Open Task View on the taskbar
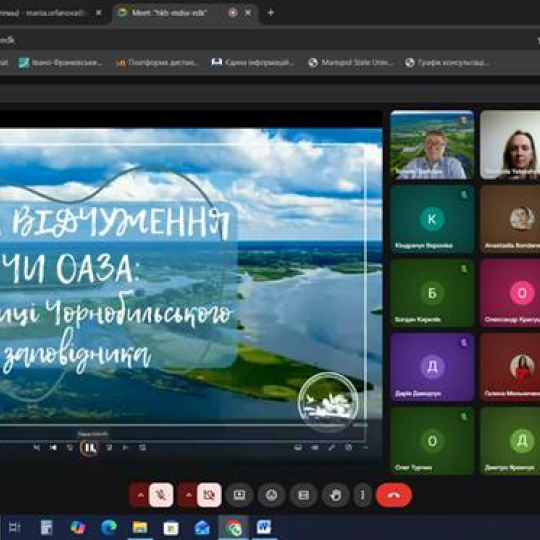Viewport: 540px width, 540px height. pos(15,527)
